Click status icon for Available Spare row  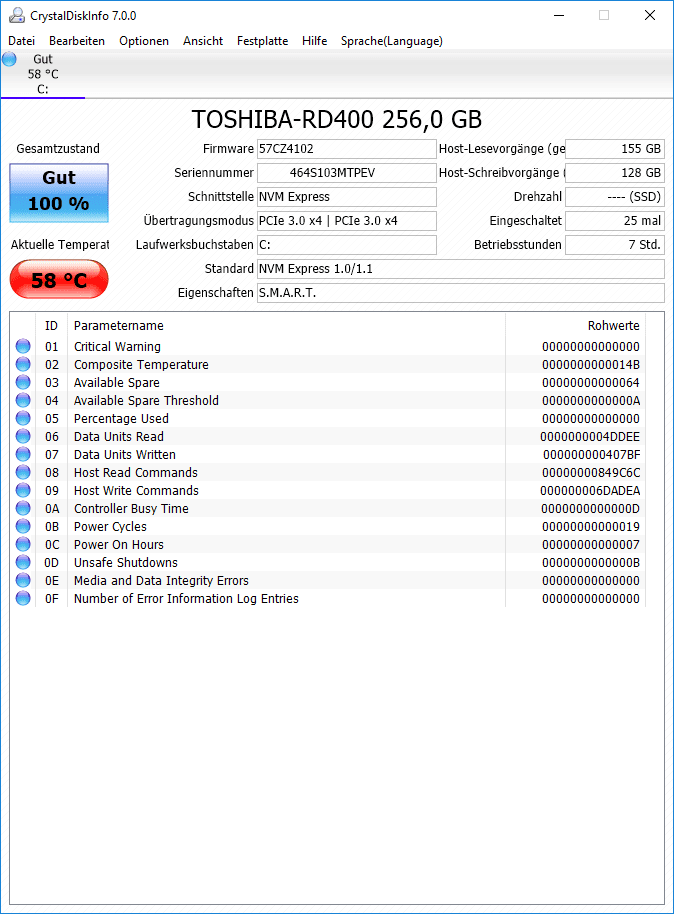(23, 382)
